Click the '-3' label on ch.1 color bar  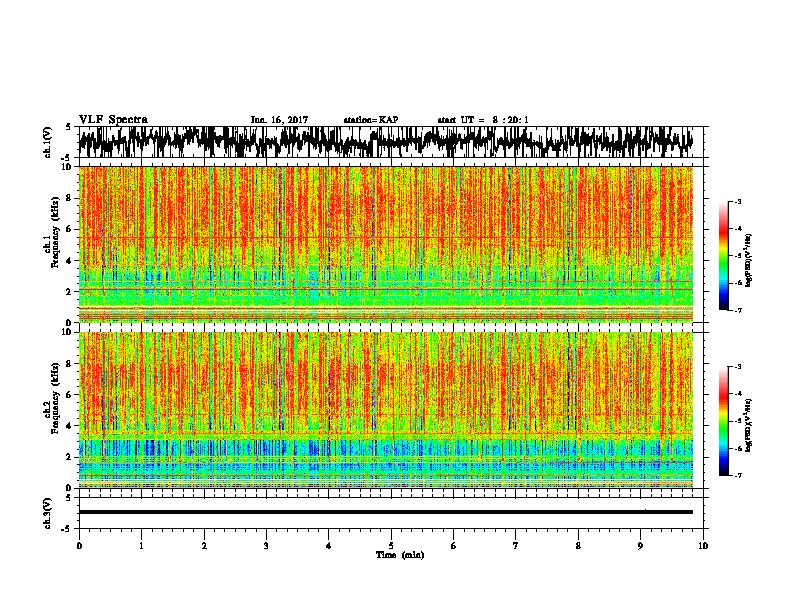tap(737, 201)
